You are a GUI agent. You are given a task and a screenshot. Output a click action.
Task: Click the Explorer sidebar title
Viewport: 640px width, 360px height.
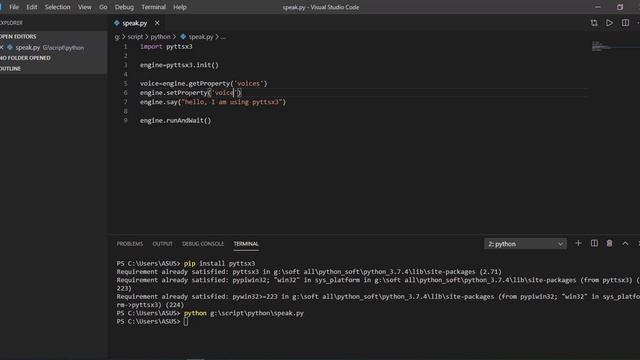click(x=11, y=23)
